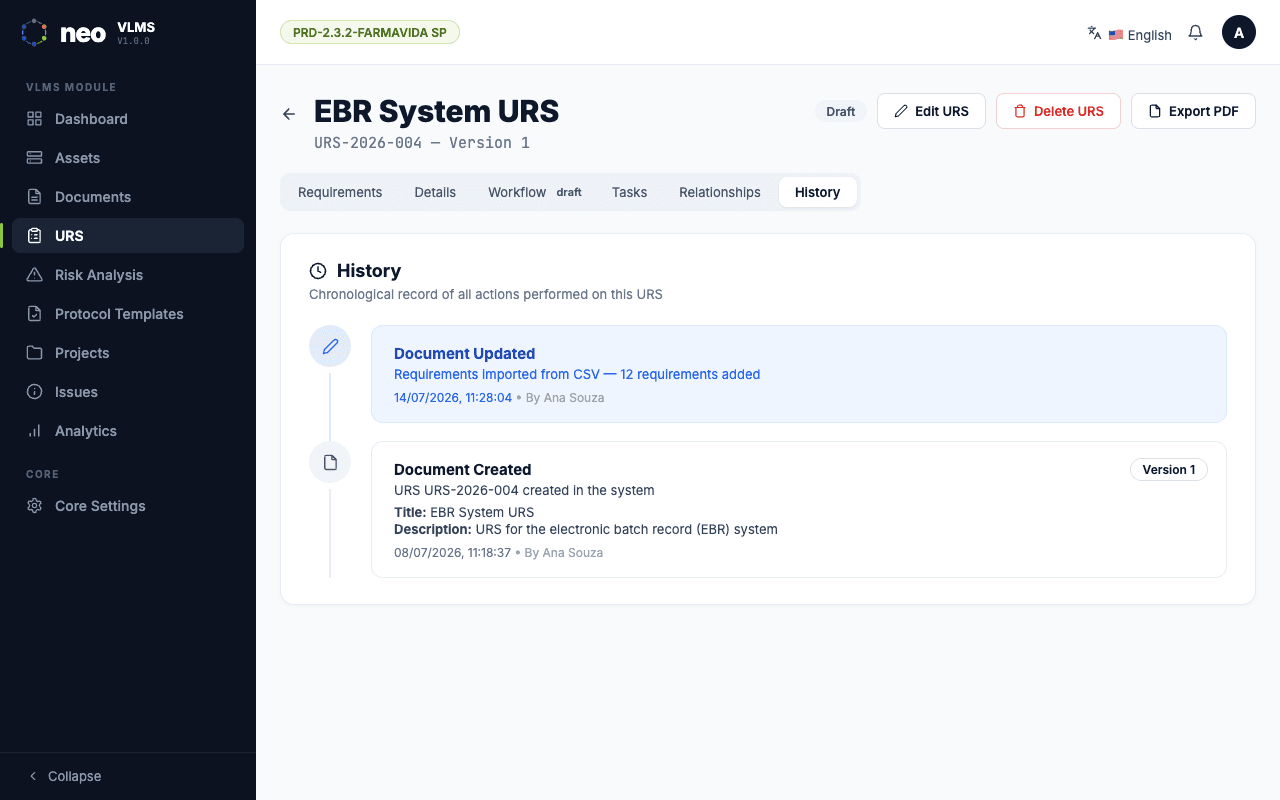Click the Projects folder icon
Image resolution: width=1280 pixels, height=800 pixels.
coord(34,353)
